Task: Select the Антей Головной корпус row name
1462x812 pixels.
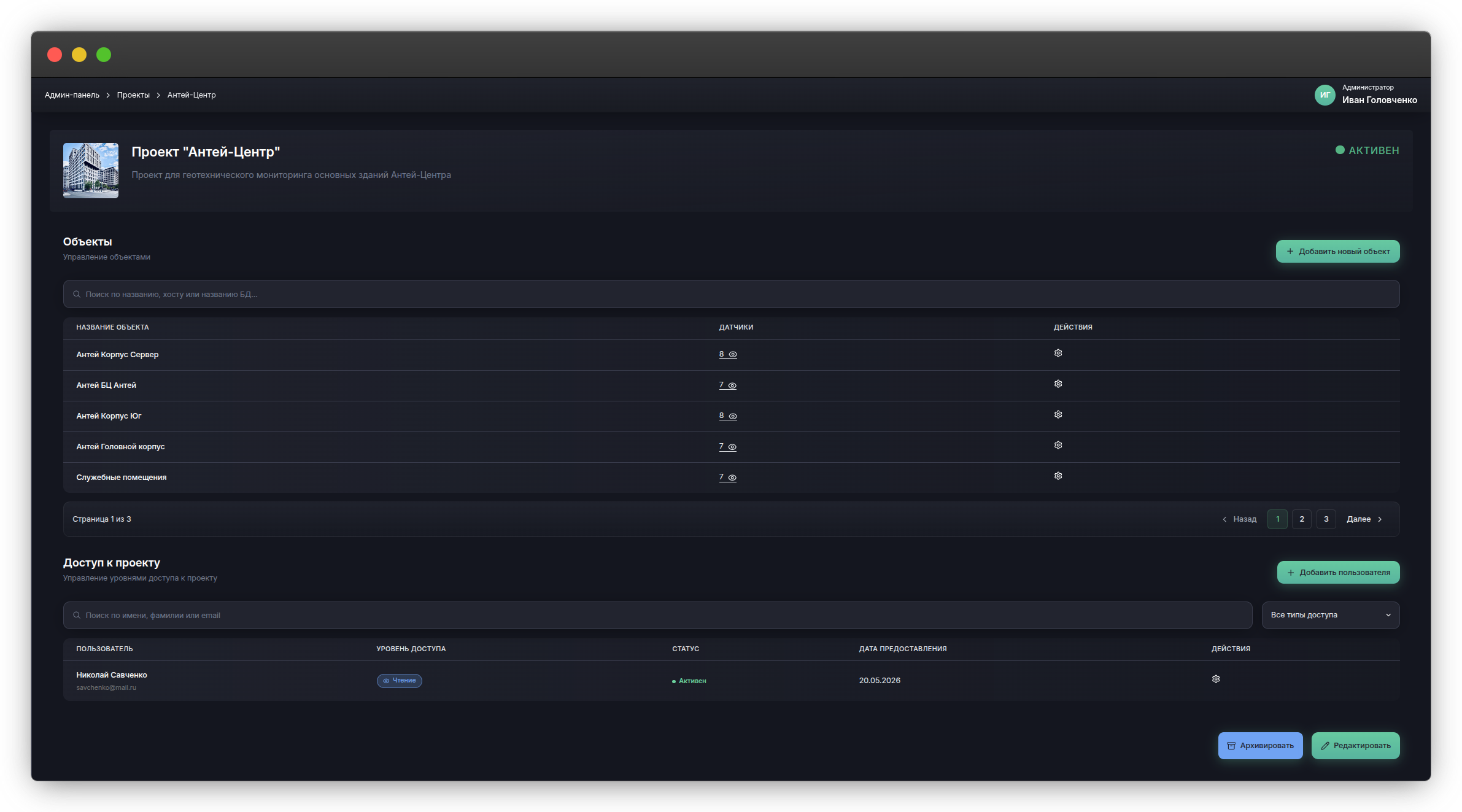Action: [120, 447]
